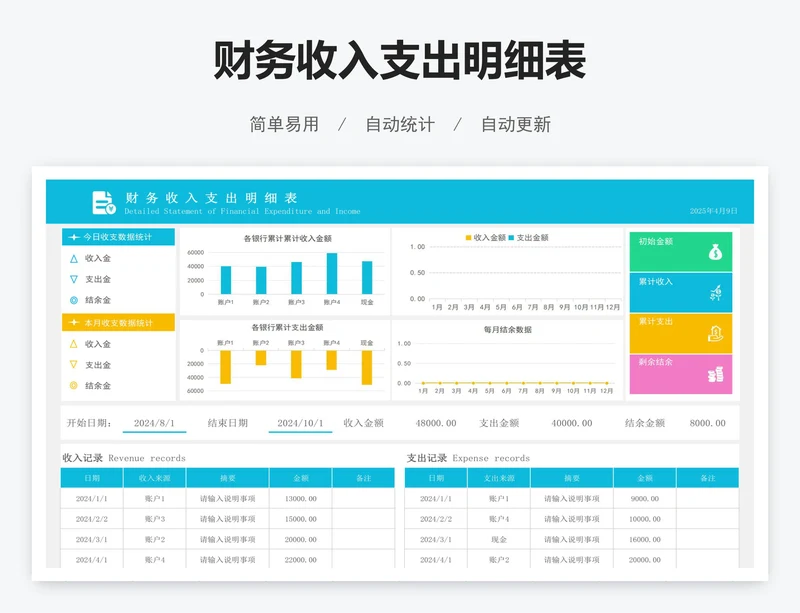Click the yellow 收入金额 legend swatch
Image resolution: width=800 pixels, height=613 pixels.
click(x=468, y=238)
